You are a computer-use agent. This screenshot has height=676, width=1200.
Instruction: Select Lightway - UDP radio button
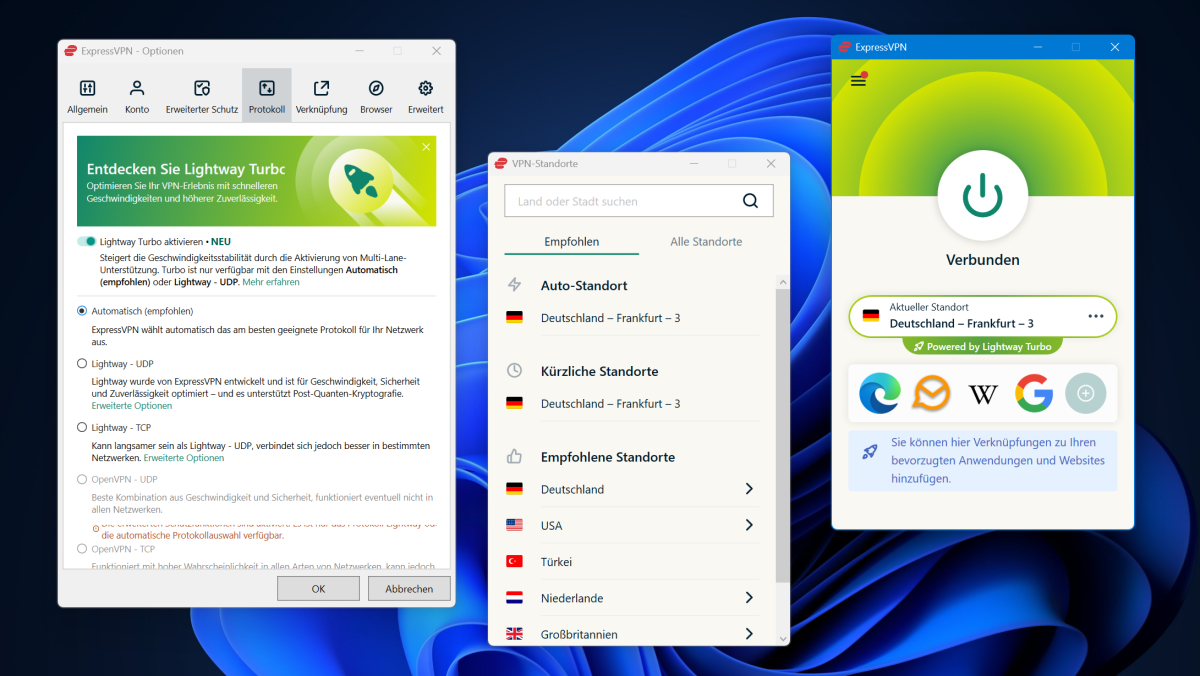82,364
